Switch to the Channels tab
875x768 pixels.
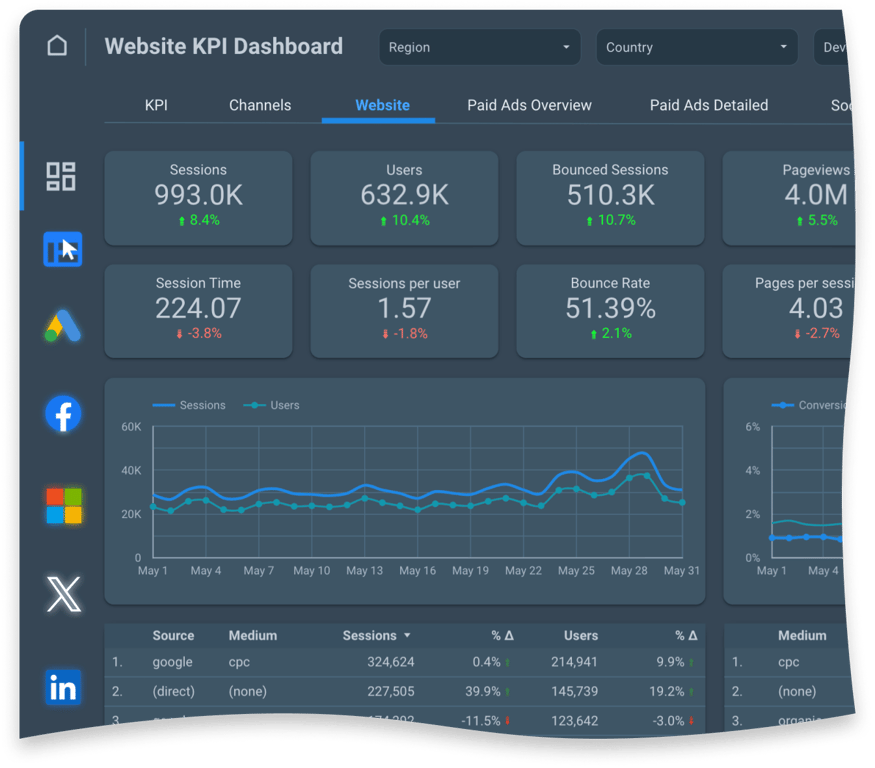260,105
